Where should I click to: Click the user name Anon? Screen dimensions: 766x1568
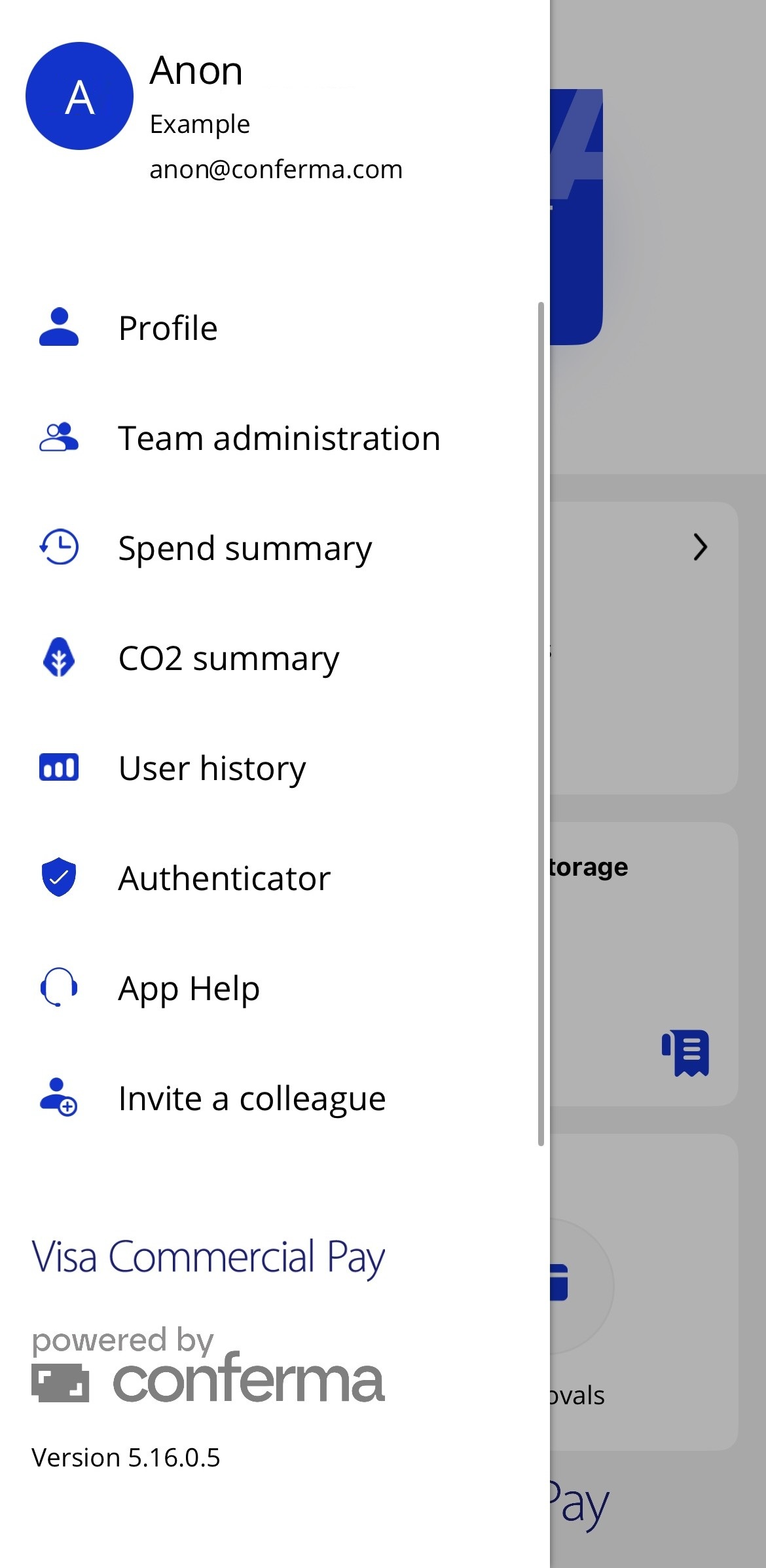196,70
